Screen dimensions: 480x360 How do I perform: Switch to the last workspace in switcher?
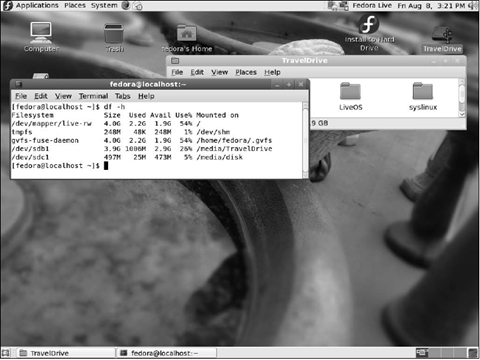click(461, 353)
